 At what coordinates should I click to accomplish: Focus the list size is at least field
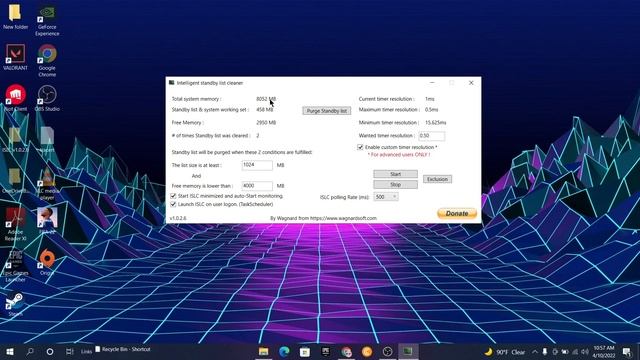pos(257,165)
